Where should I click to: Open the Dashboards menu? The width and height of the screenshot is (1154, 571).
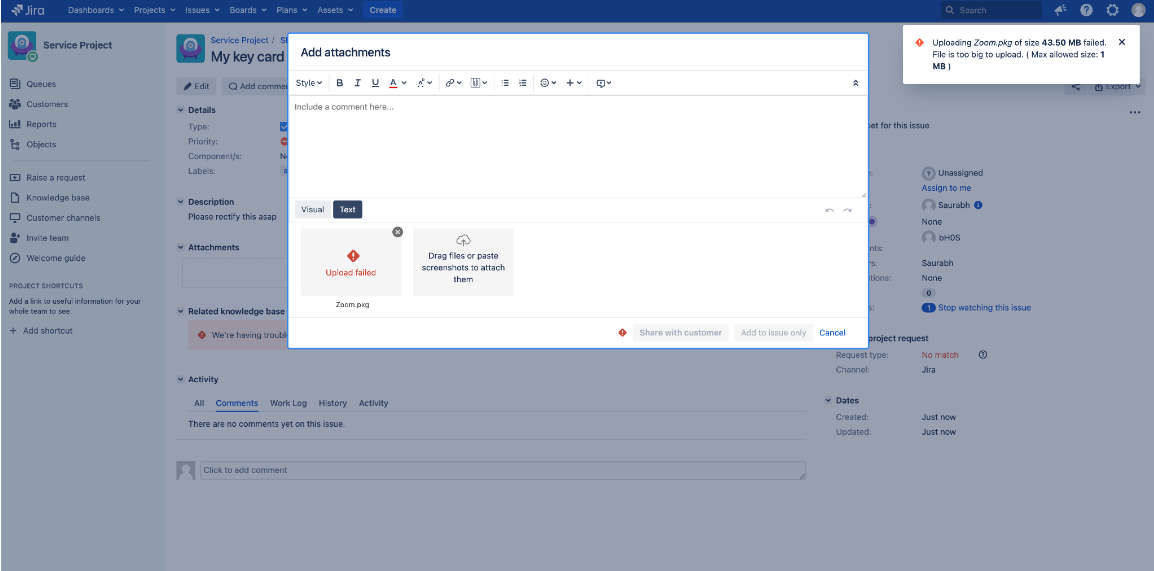[x=96, y=10]
